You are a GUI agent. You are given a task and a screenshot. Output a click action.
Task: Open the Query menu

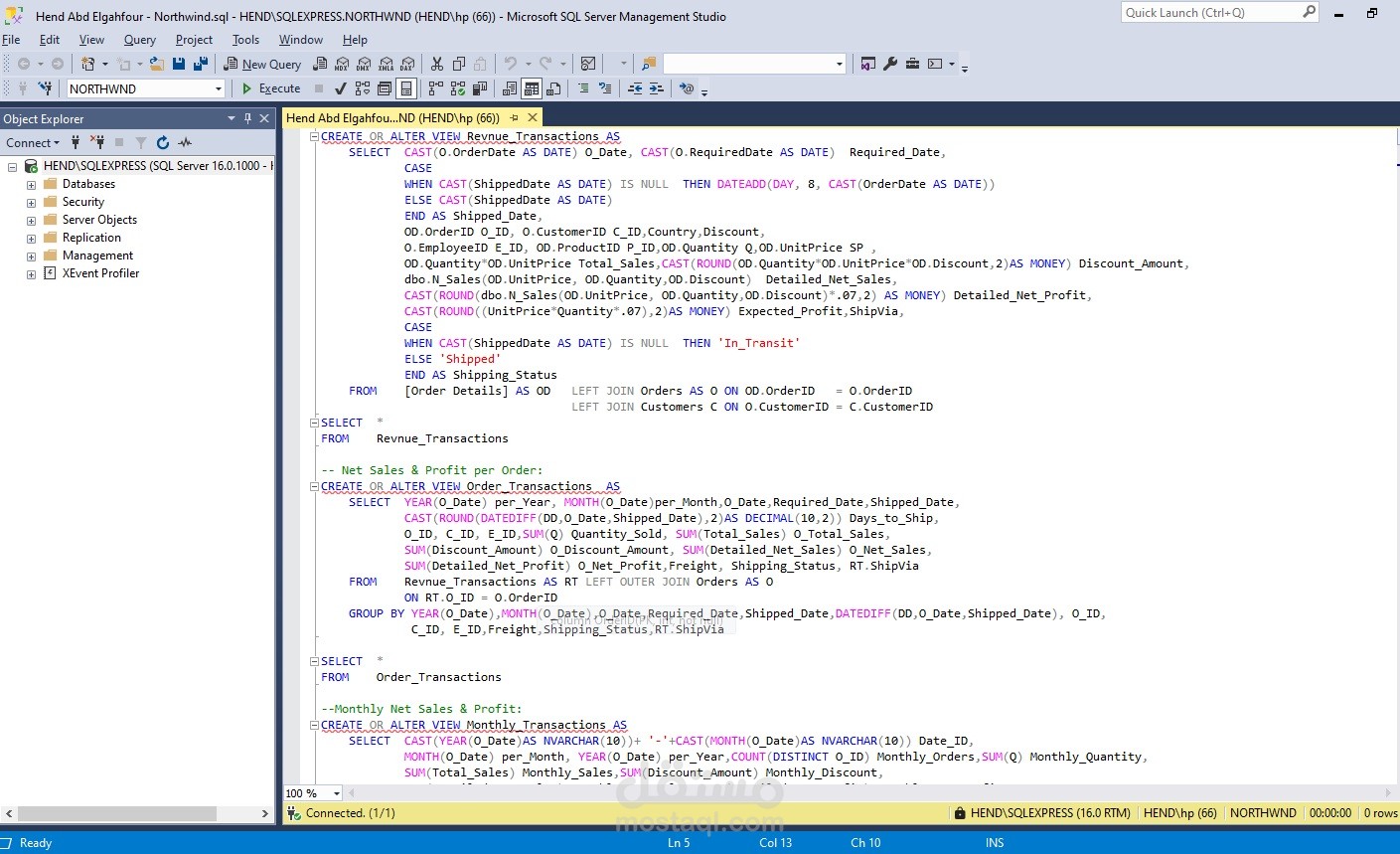(x=139, y=40)
